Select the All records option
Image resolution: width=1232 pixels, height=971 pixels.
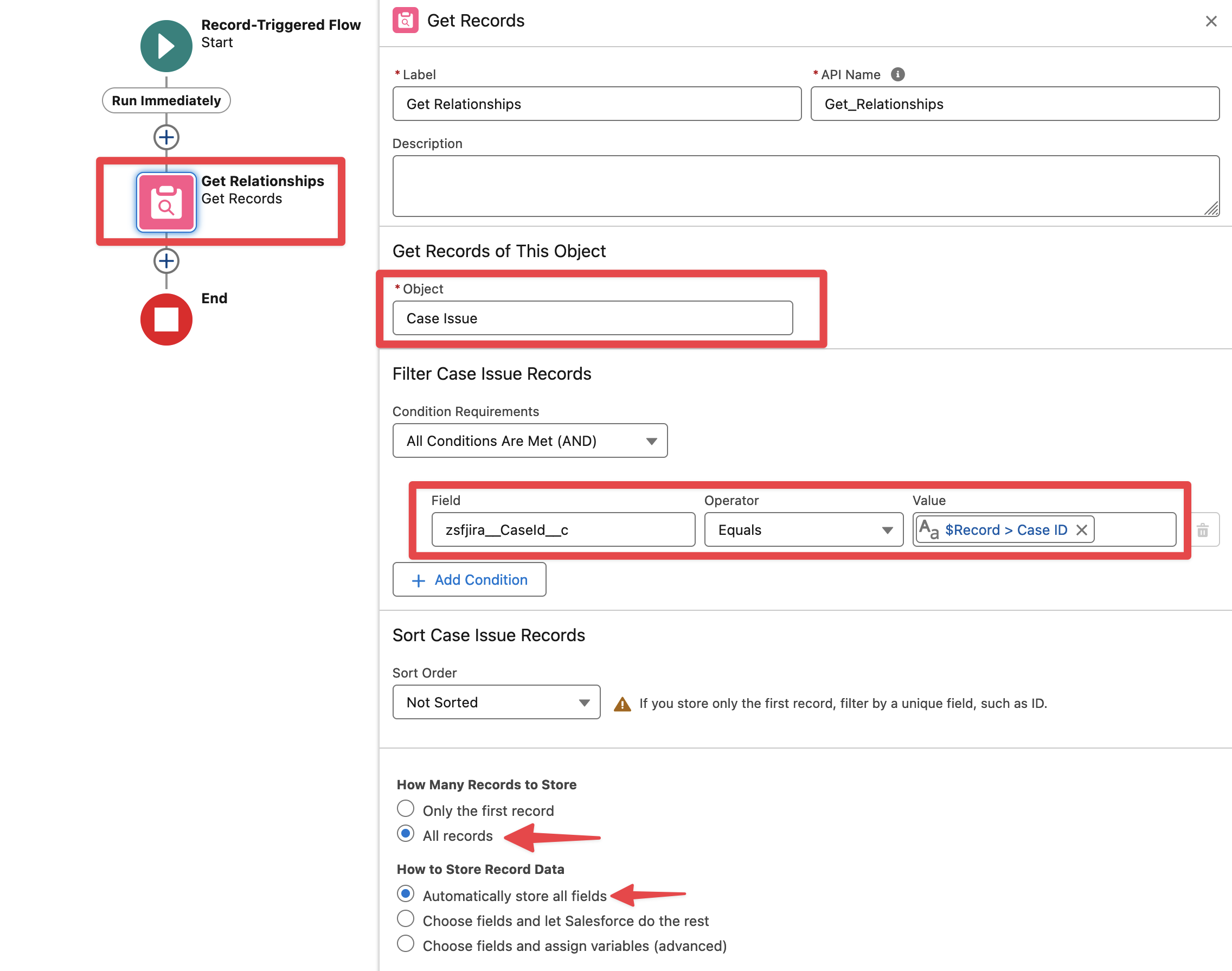coord(405,834)
